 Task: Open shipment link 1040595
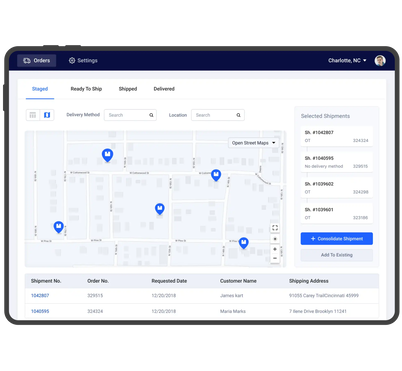pos(40,311)
